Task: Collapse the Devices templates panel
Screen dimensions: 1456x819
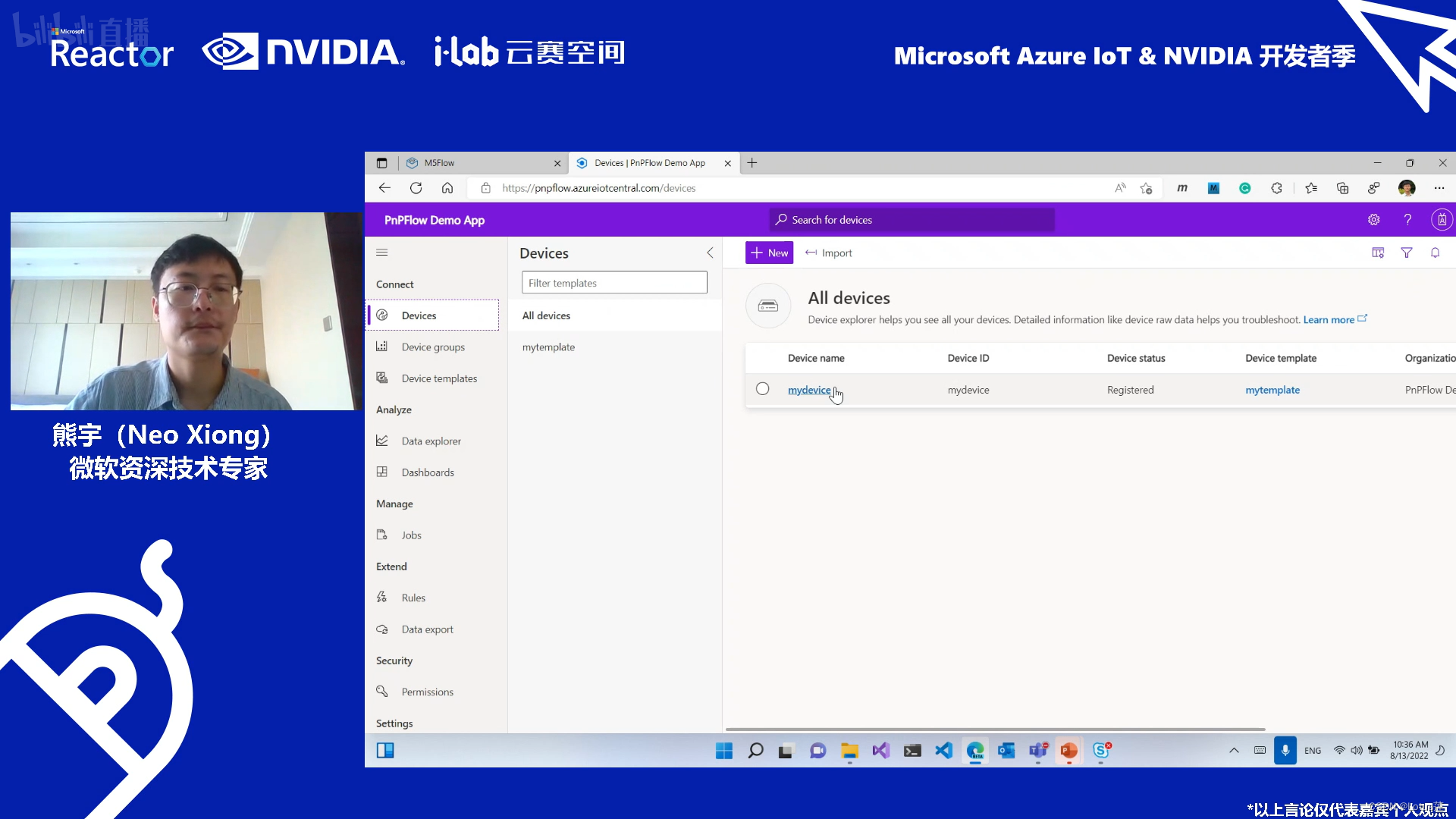Action: coord(710,253)
